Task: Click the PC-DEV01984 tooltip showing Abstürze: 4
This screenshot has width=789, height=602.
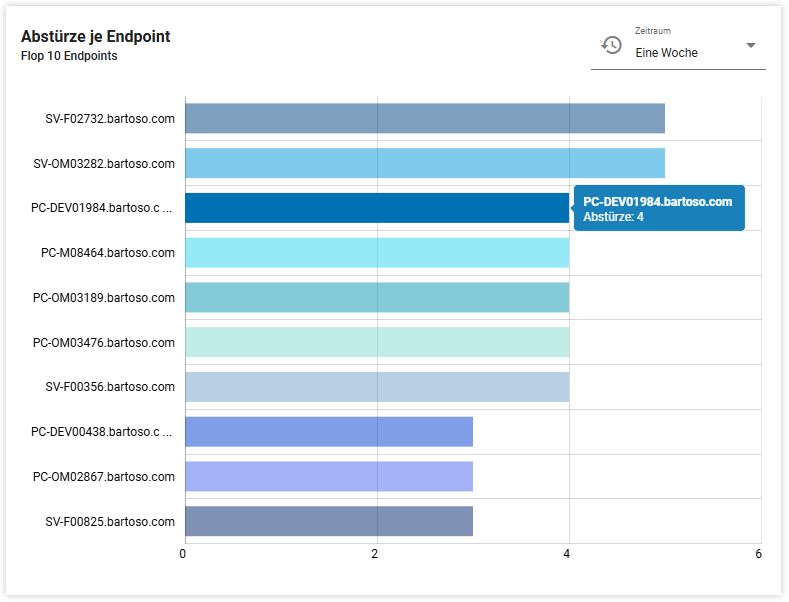Action: (x=659, y=208)
